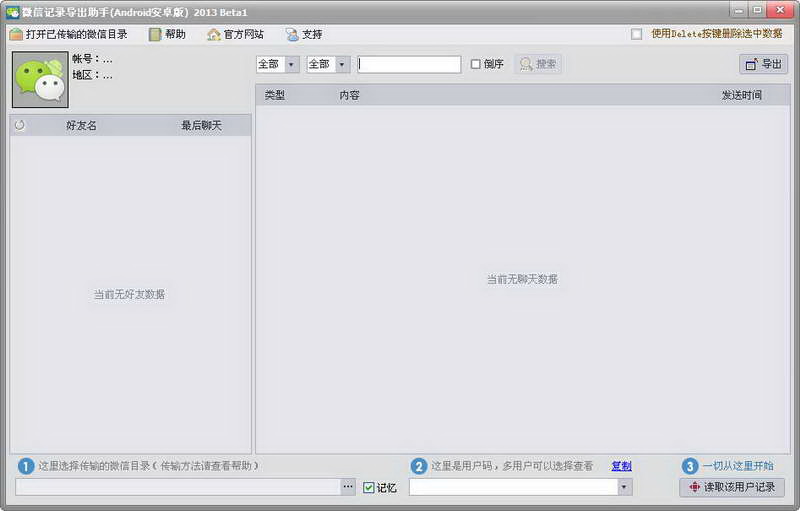The image size is (800, 511).
Task: Click the app icon in title bar
Action: click(12, 12)
